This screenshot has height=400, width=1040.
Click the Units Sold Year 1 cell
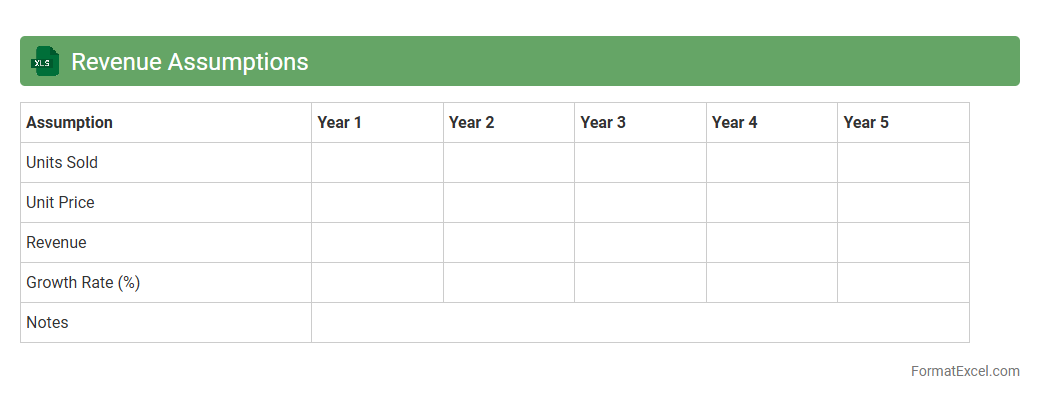pyautogui.click(x=377, y=162)
